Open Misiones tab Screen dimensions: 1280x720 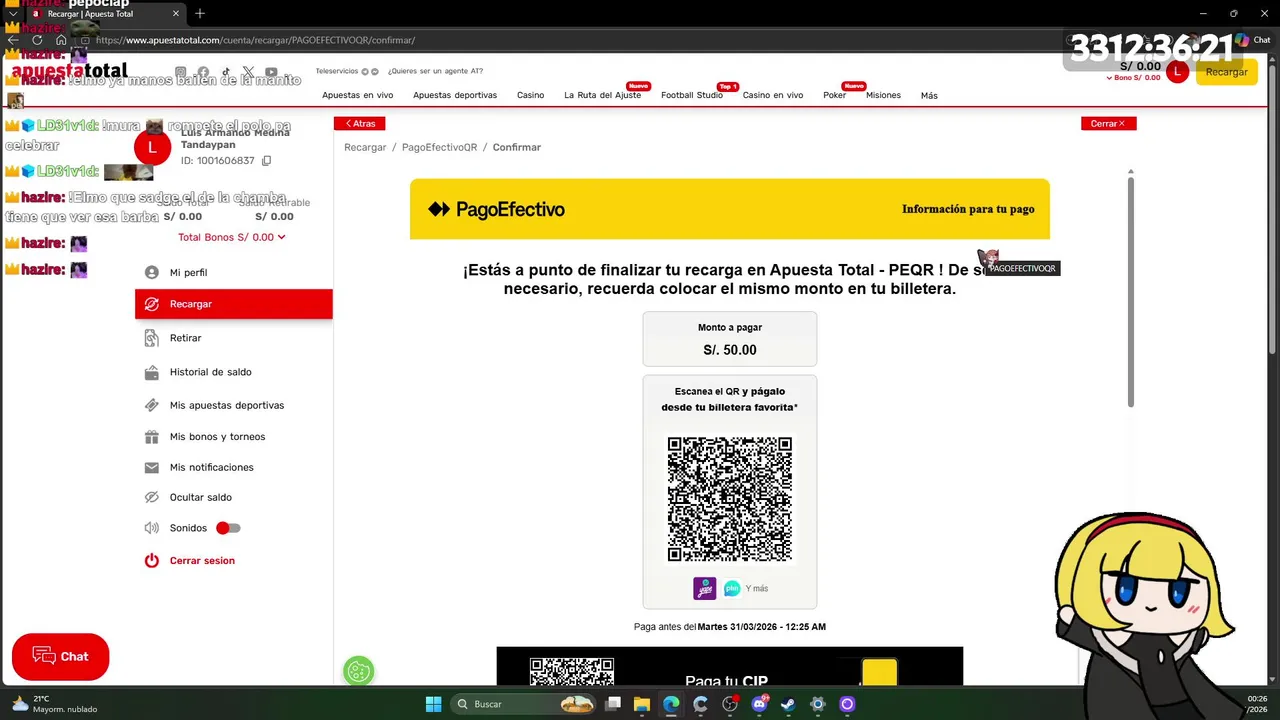(883, 95)
